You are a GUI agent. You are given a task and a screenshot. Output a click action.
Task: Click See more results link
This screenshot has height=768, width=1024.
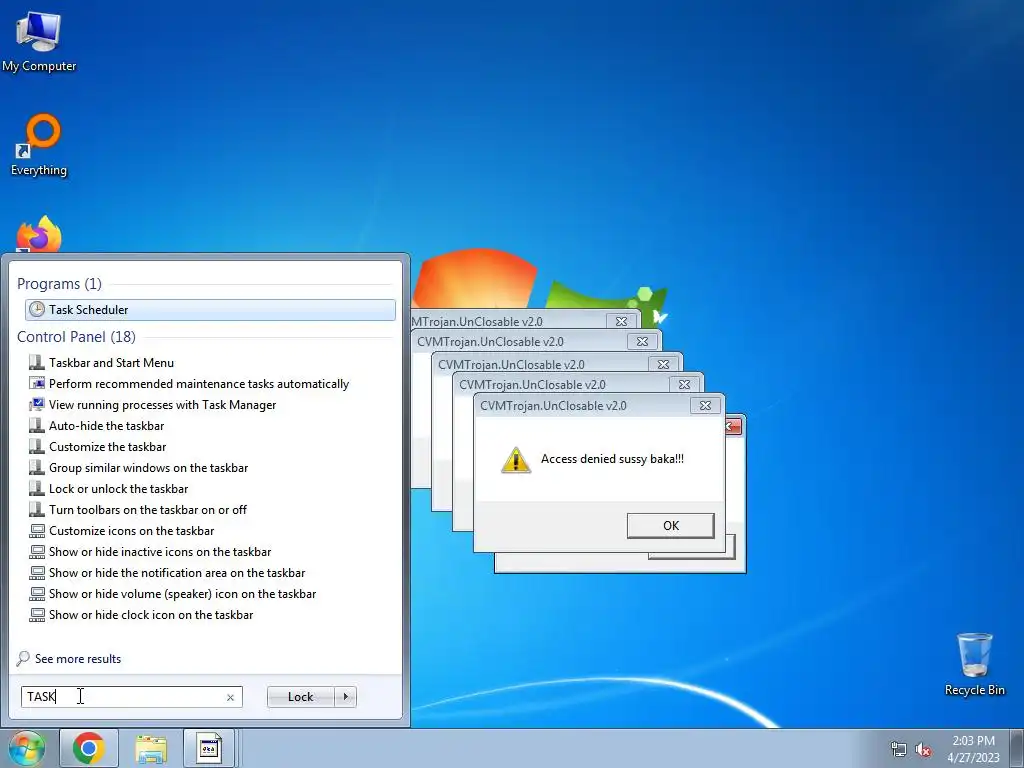click(78, 658)
